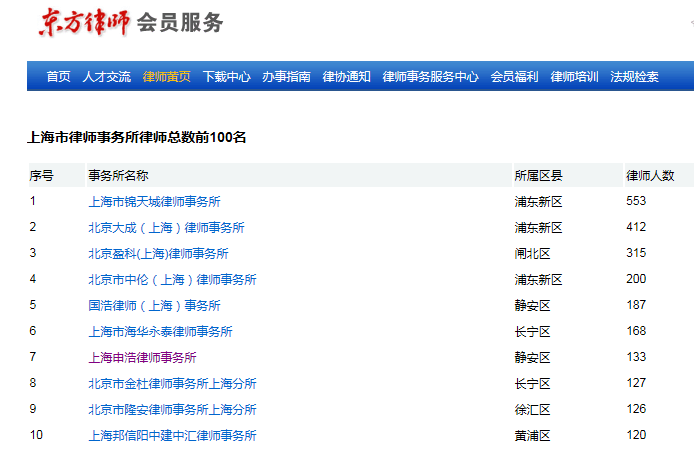Click the 东方律师 logo

tap(84, 22)
